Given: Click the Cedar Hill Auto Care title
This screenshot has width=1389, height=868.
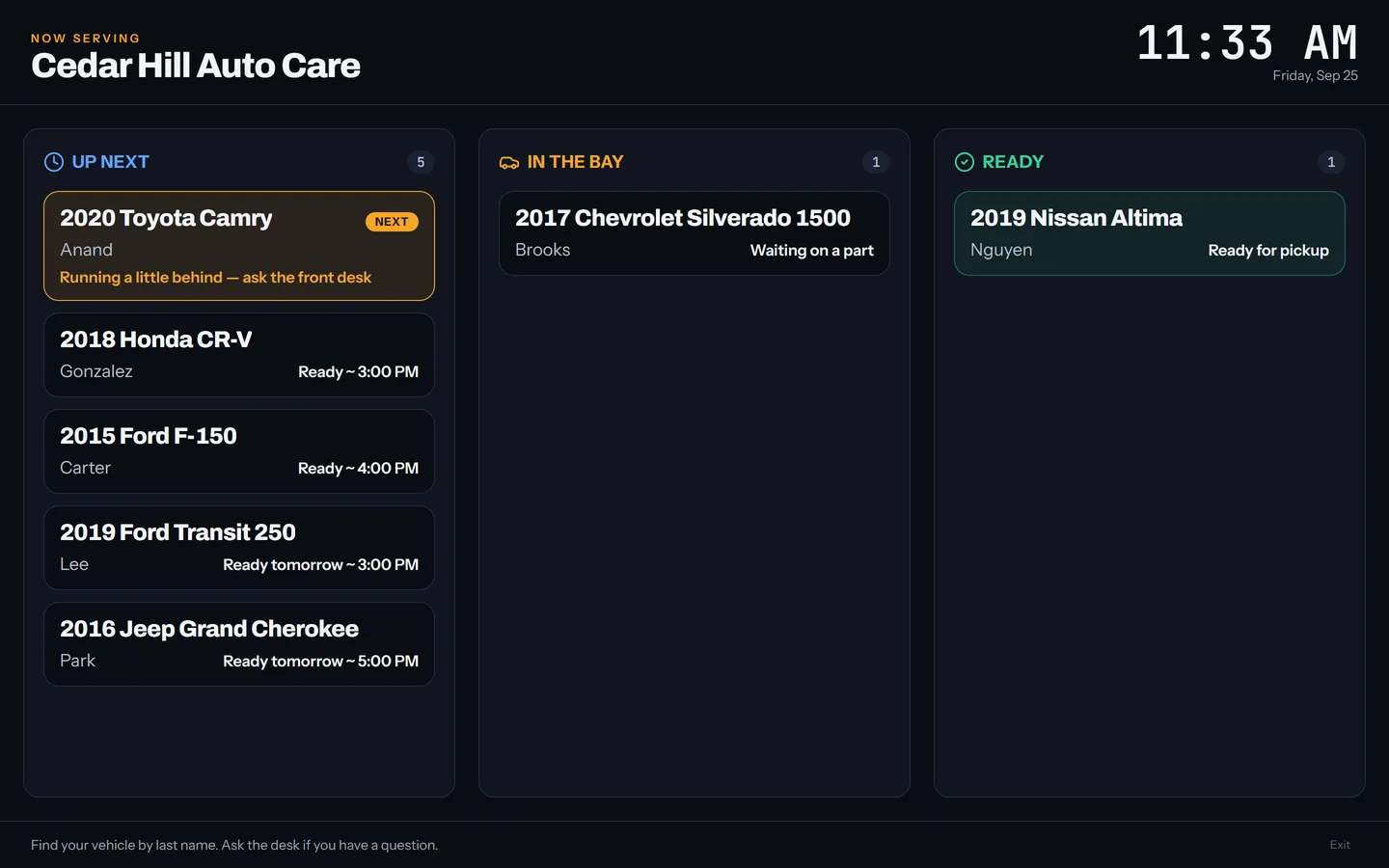Looking at the screenshot, I should click(196, 66).
